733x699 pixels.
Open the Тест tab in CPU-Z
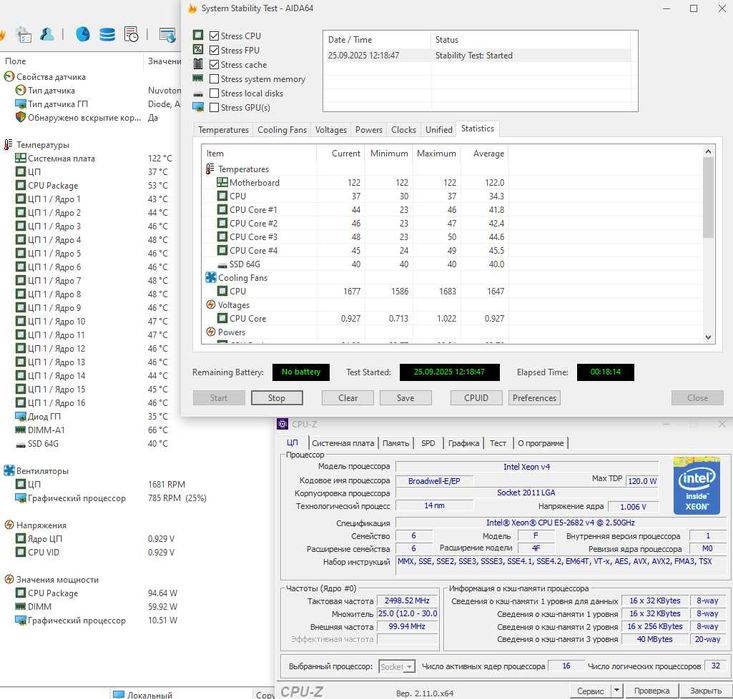(x=497, y=443)
